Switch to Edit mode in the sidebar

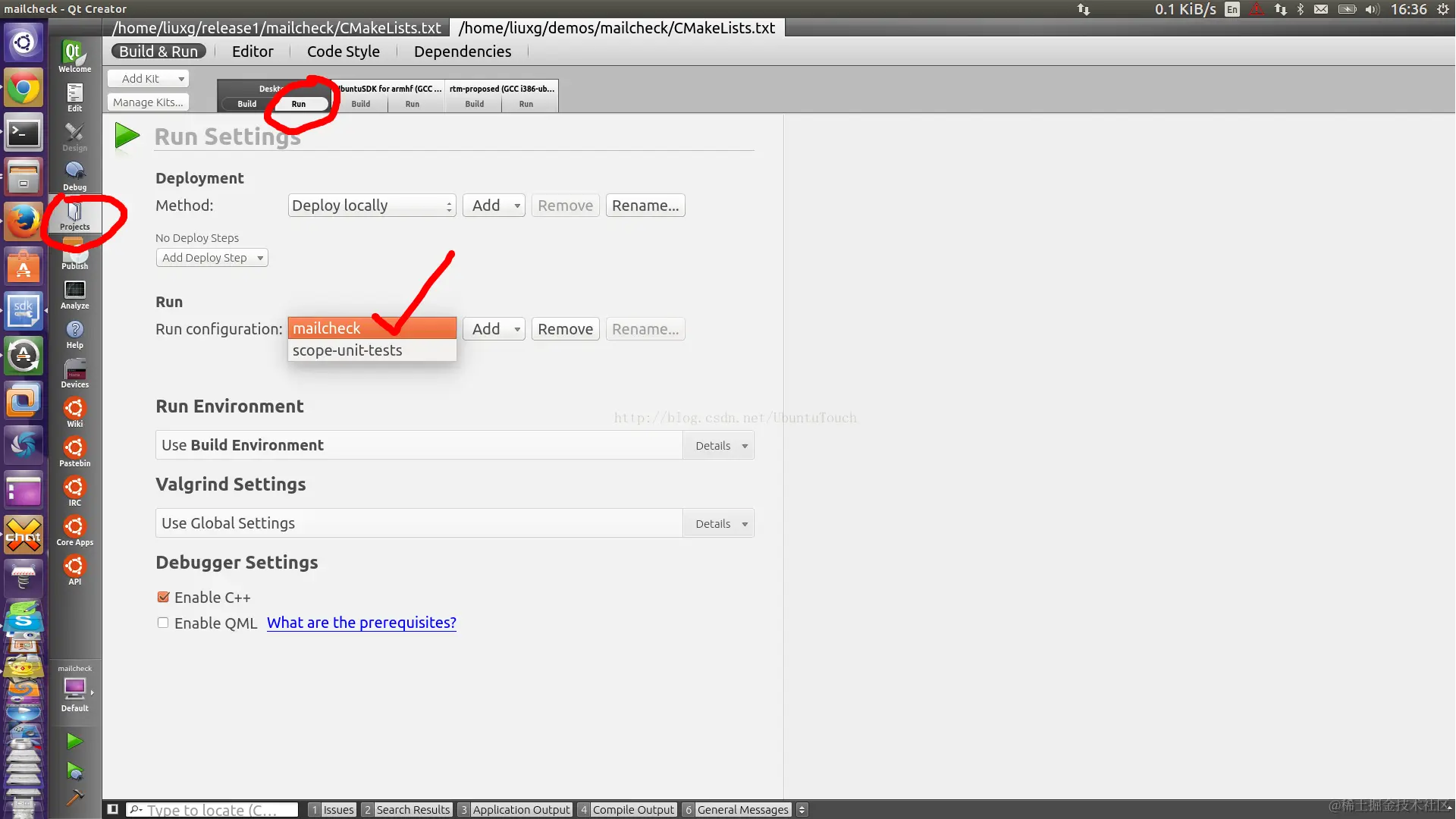pos(74,97)
